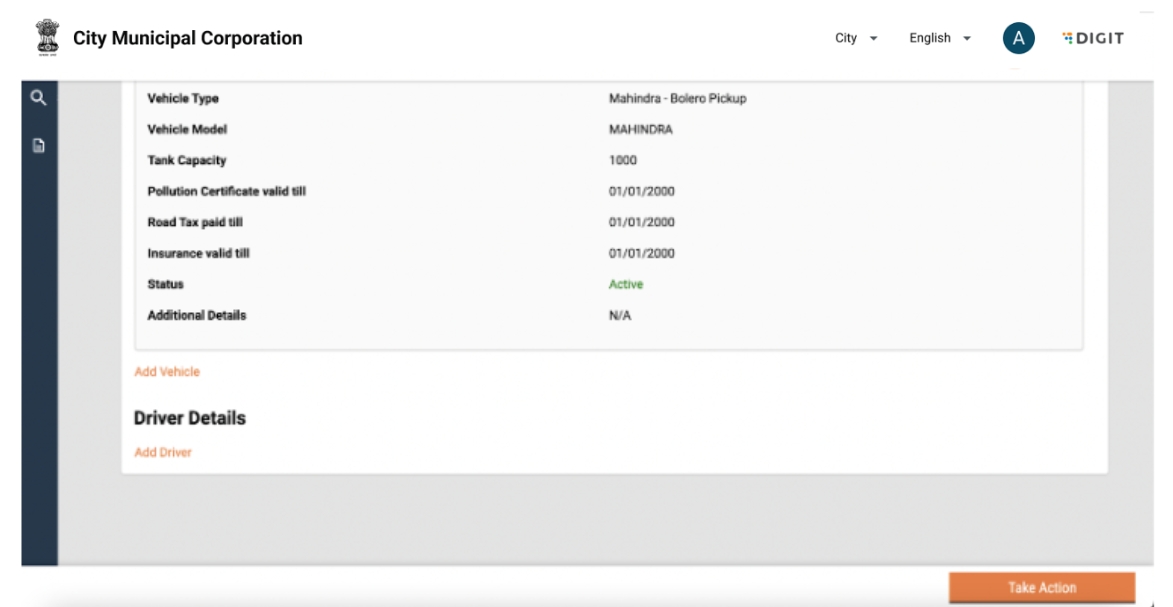Click the Additional Details N/A value
Viewport: 1173px width, 607px height.
620,316
